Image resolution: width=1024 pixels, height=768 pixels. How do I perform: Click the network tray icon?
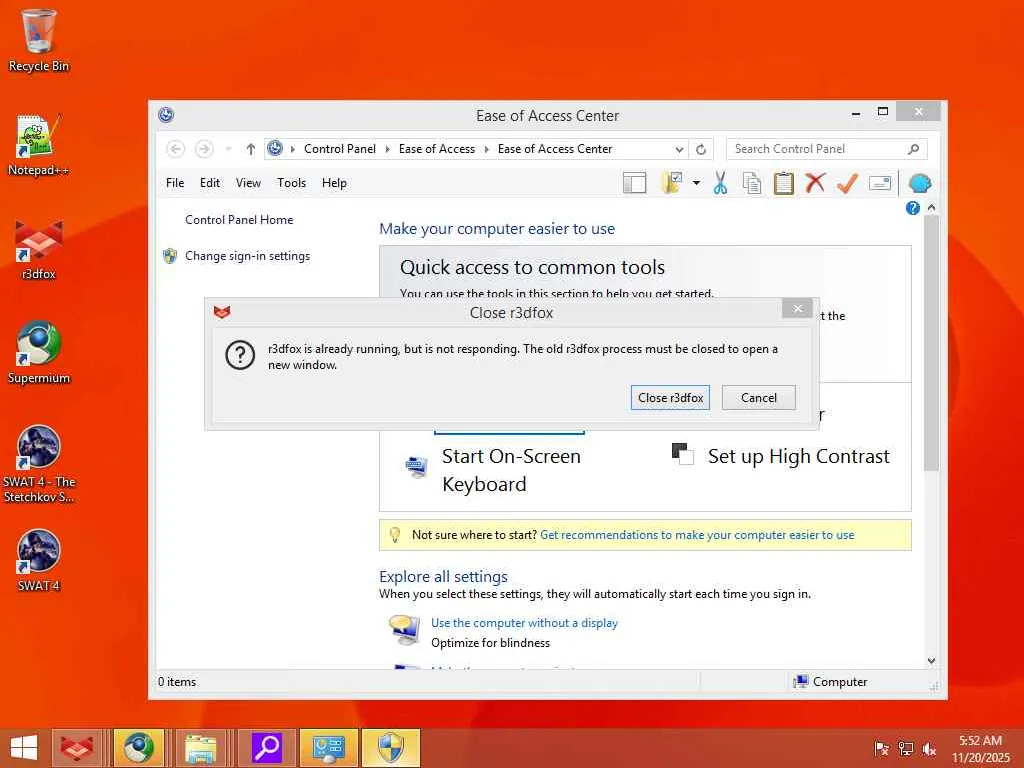click(905, 748)
